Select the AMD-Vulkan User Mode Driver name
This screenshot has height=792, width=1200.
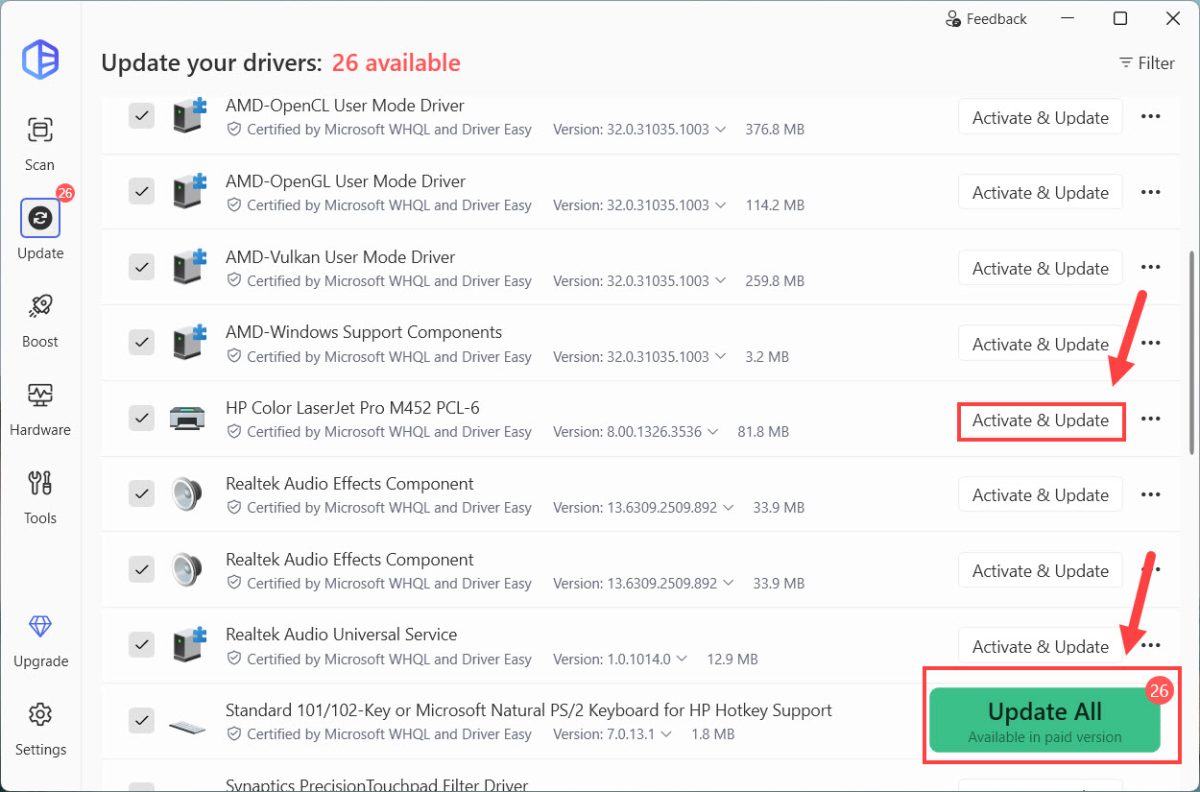(340, 257)
